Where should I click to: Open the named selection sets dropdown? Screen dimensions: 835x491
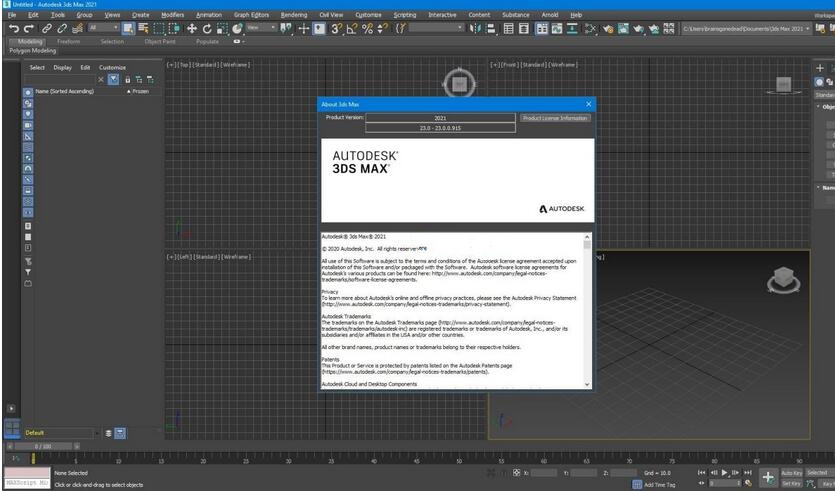pyautogui.click(x=437, y=28)
